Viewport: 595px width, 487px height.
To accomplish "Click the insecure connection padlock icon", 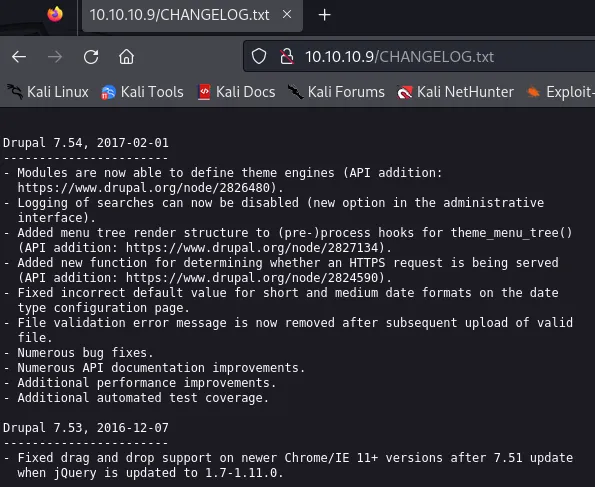I will [287, 57].
